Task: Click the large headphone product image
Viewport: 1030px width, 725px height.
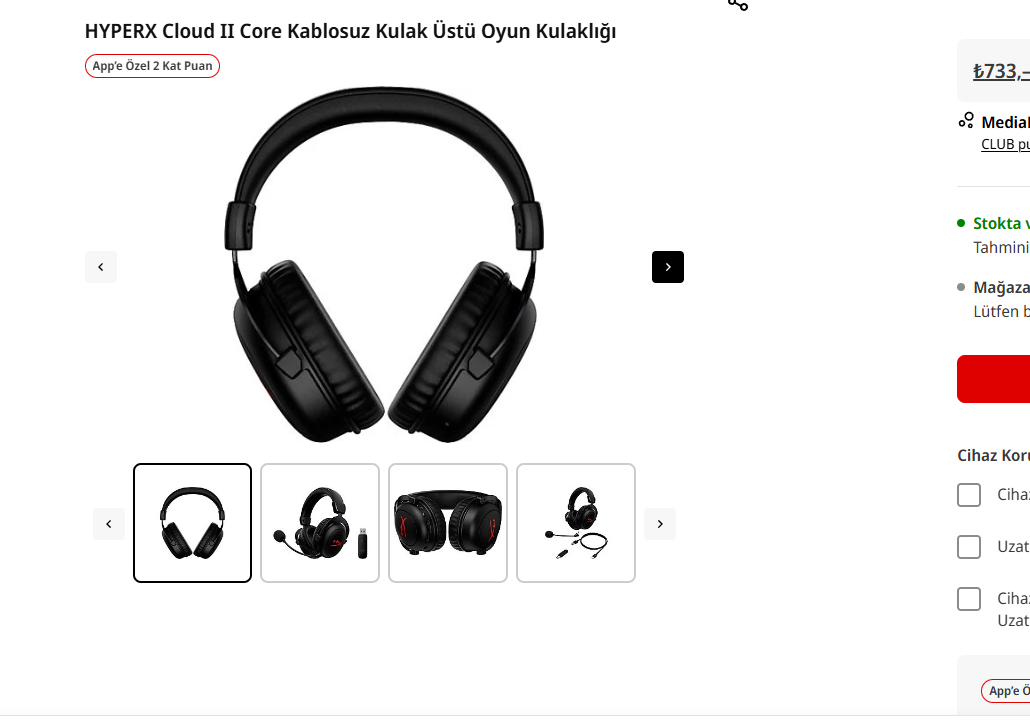Action: [384, 265]
